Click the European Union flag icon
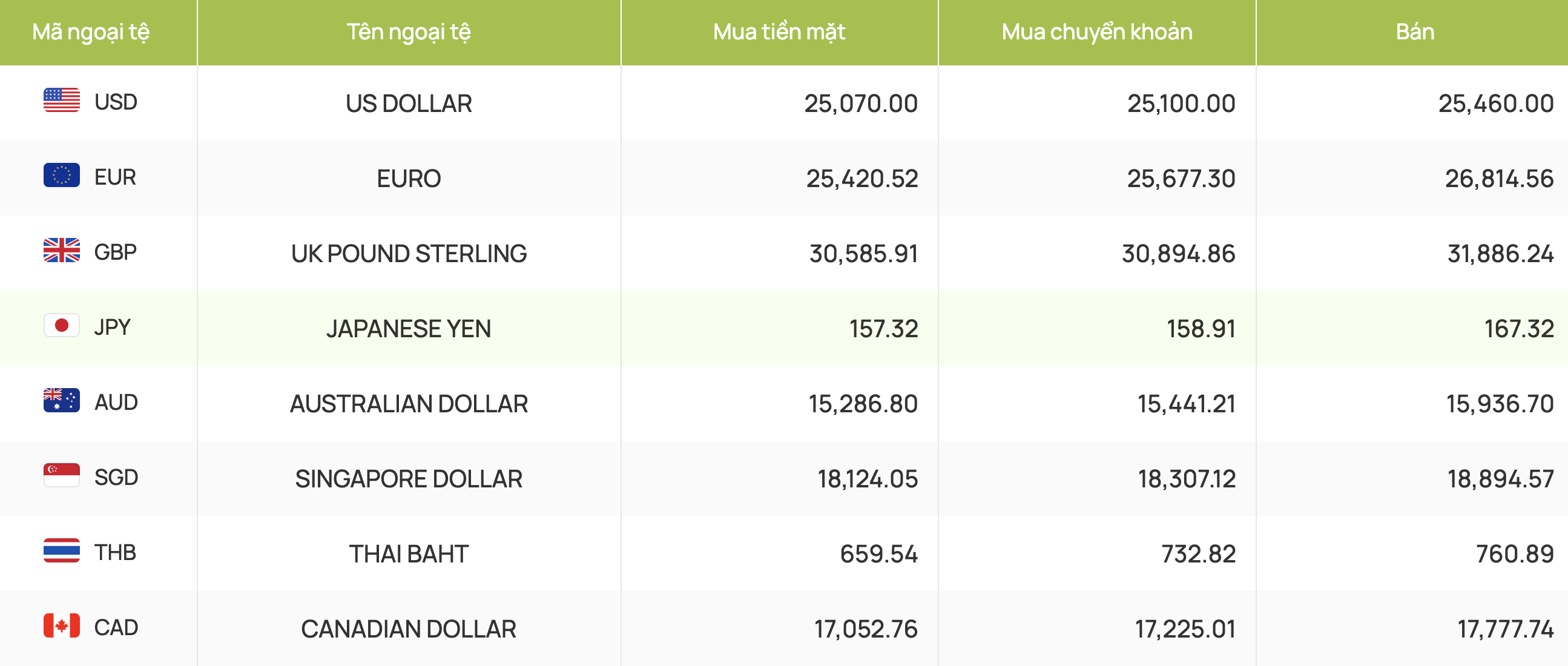1568x666 pixels. [x=62, y=176]
